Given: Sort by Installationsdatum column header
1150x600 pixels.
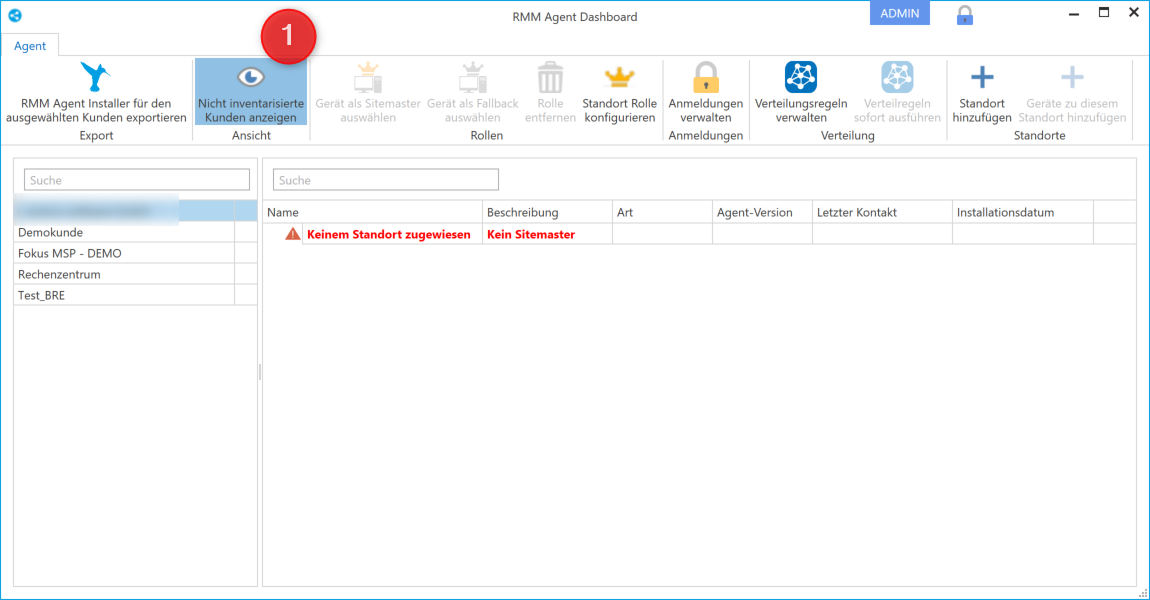Looking at the screenshot, I should tap(1023, 212).
